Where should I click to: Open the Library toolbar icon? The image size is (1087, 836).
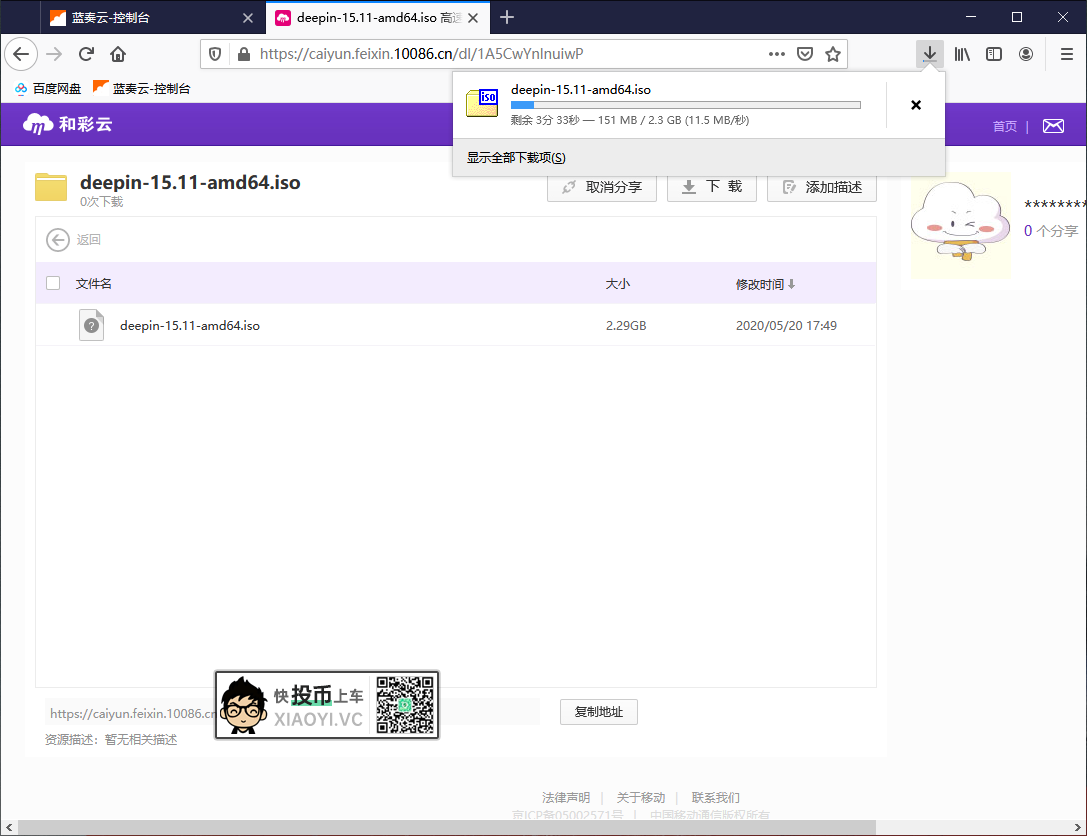point(962,54)
